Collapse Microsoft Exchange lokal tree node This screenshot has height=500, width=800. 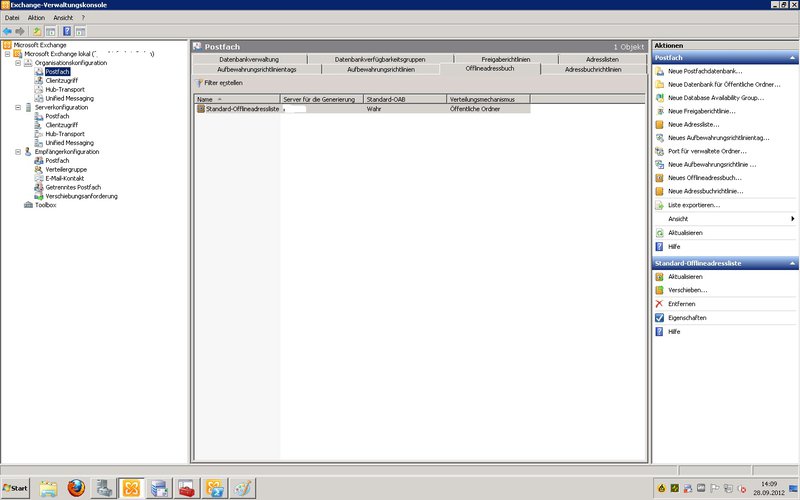pyautogui.click(x=7, y=54)
